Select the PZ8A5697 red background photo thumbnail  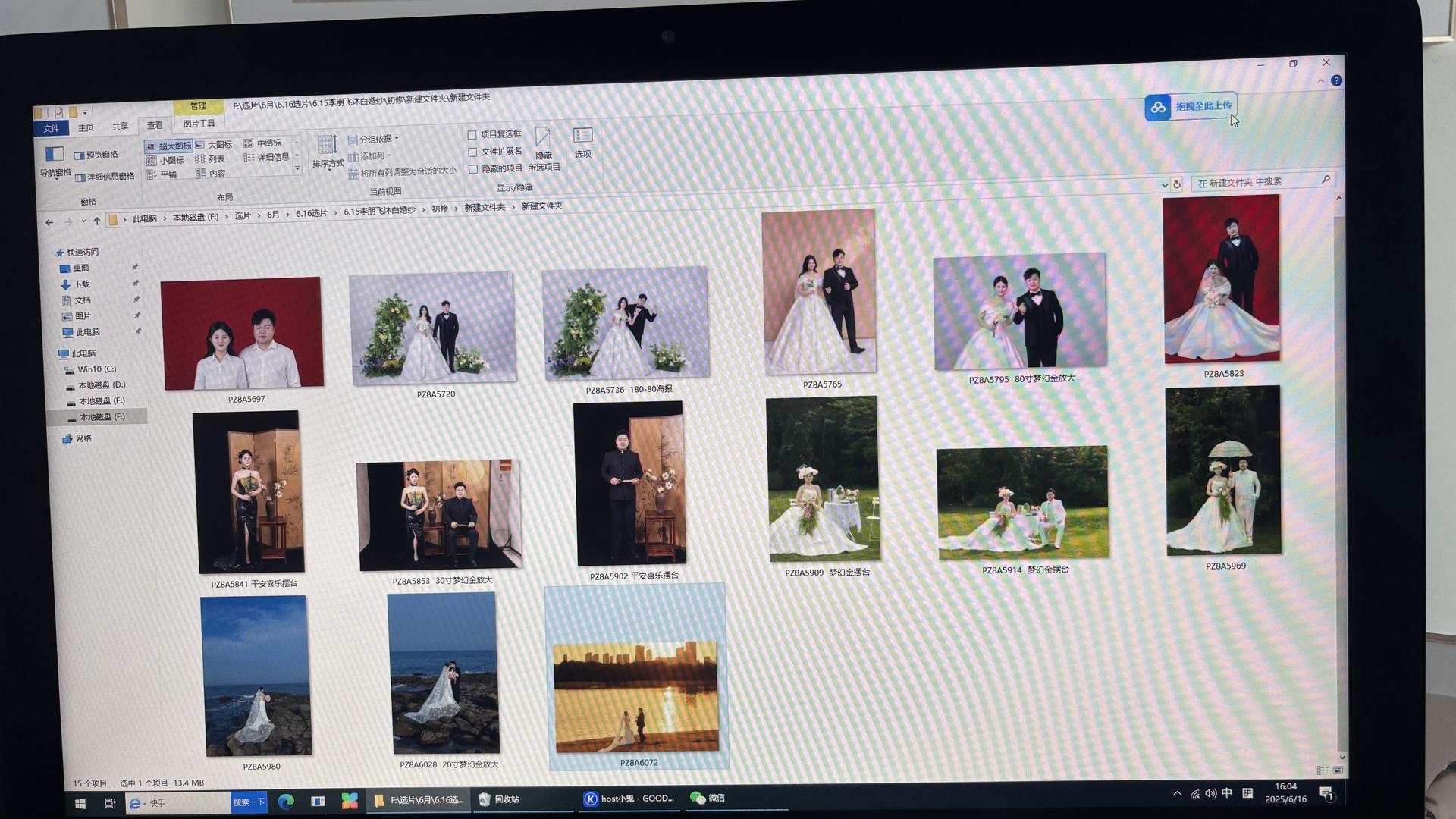(242, 334)
